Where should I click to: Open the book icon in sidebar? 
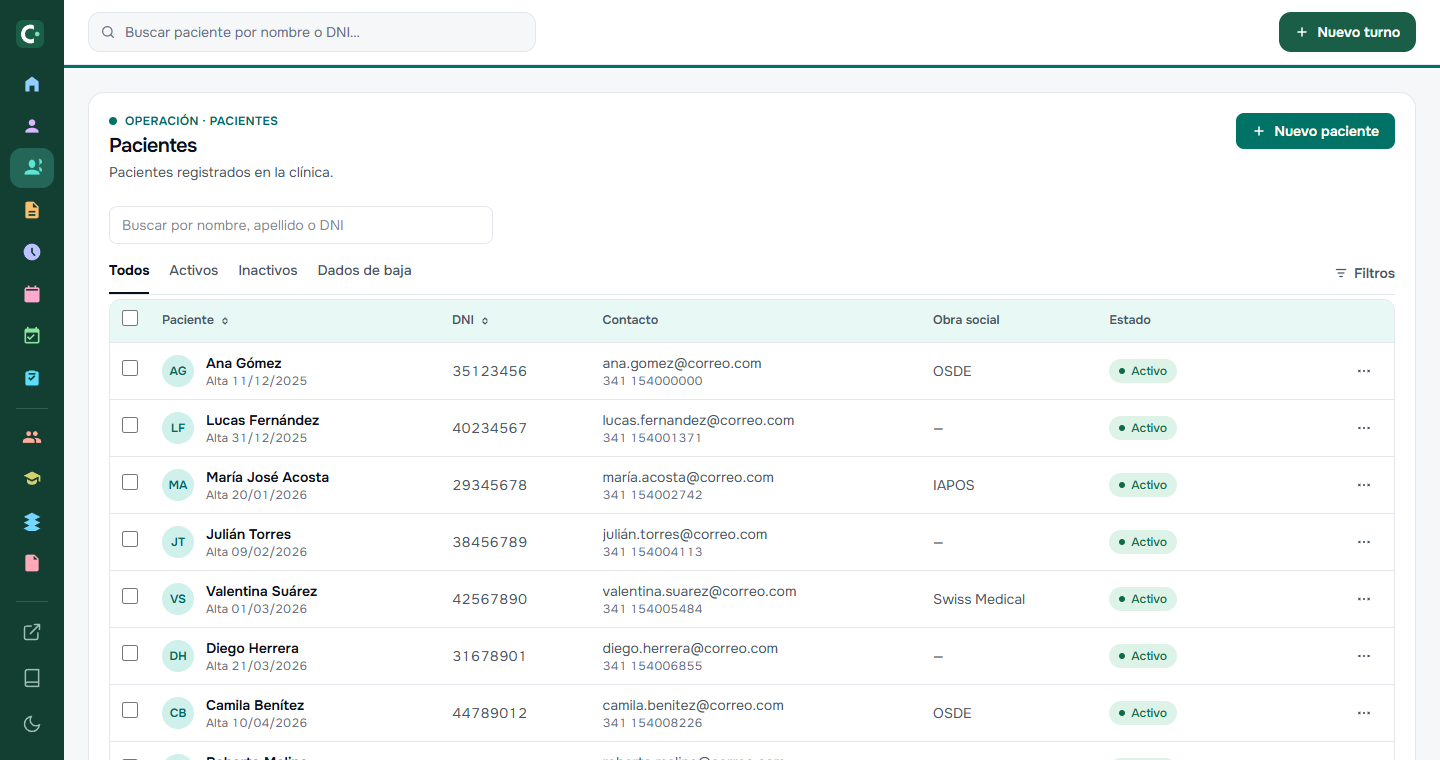(x=32, y=678)
